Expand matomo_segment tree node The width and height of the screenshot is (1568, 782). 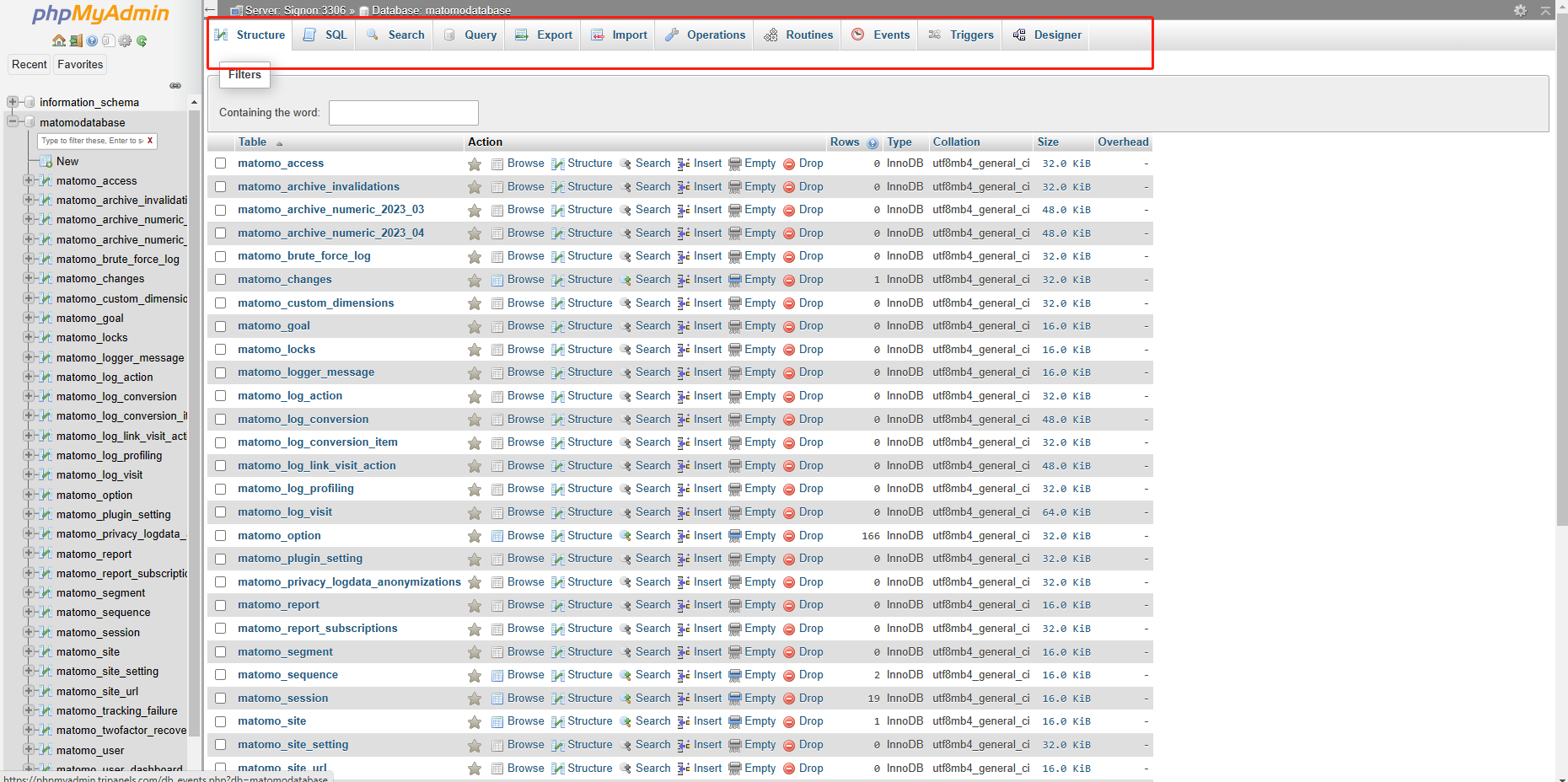(x=29, y=592)
